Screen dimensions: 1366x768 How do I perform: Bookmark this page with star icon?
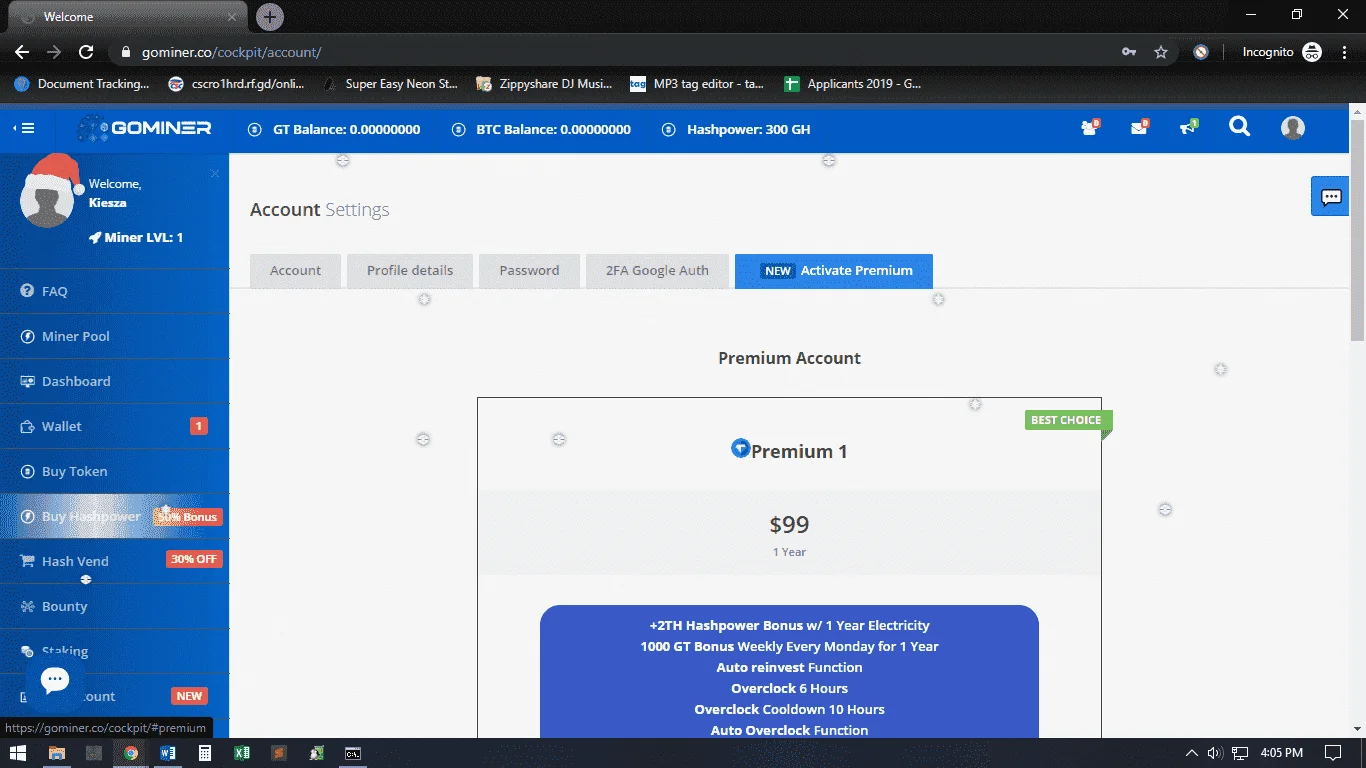(1161, 52)
